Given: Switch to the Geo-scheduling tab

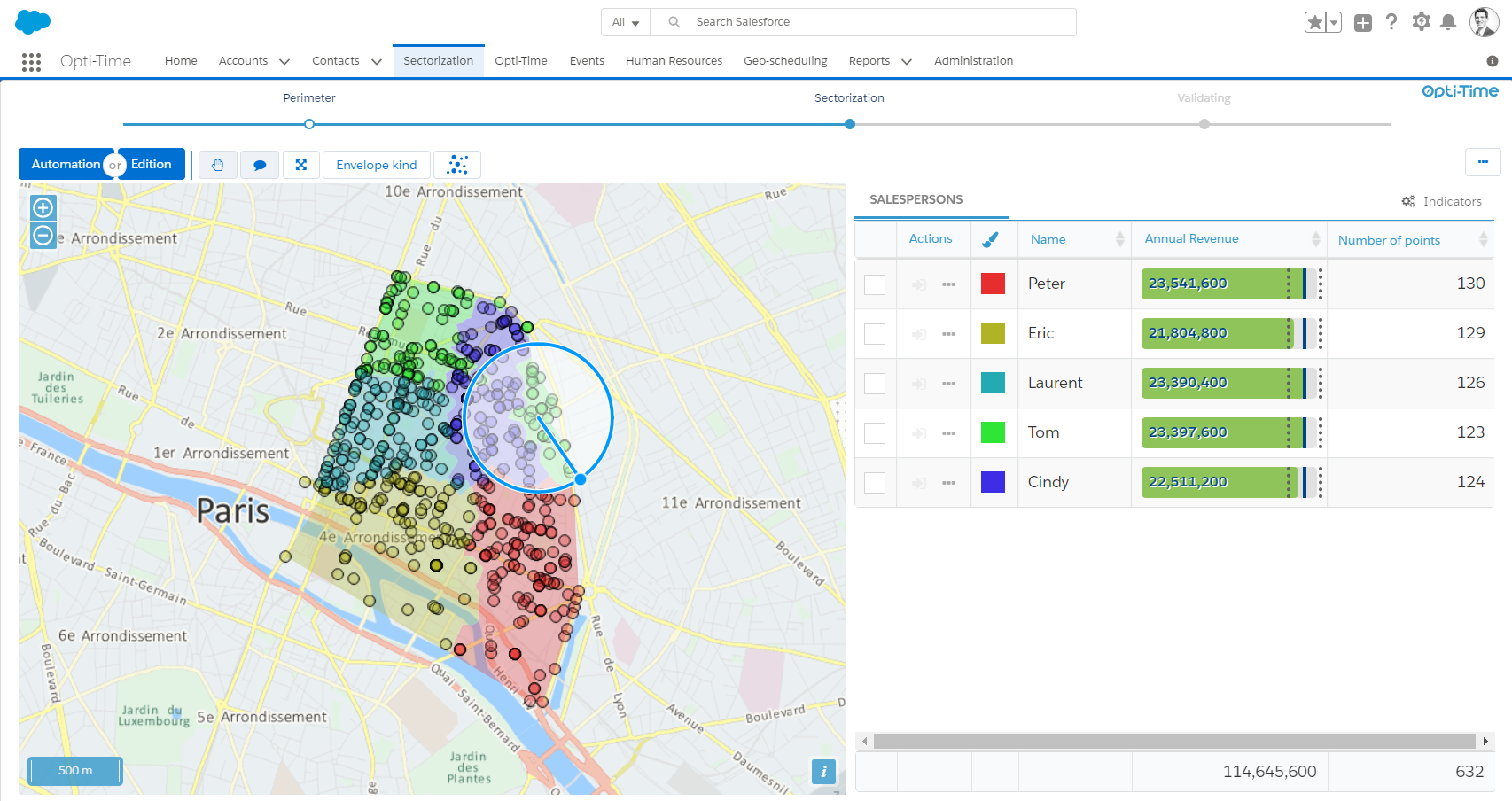Looking at the screenshot, I should 785,61.
